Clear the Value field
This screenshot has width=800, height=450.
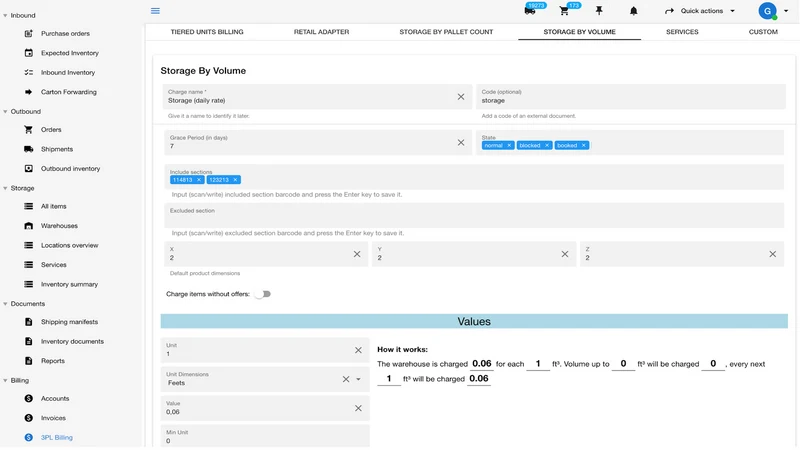click(358, 408)
